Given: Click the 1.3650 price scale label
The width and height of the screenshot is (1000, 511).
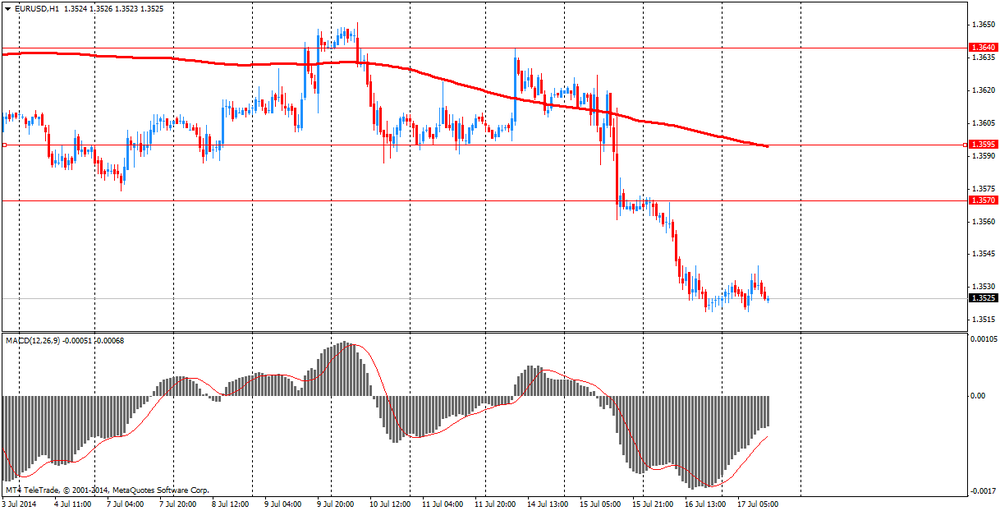Looking at the screenshot, I should tap(982, 25).
